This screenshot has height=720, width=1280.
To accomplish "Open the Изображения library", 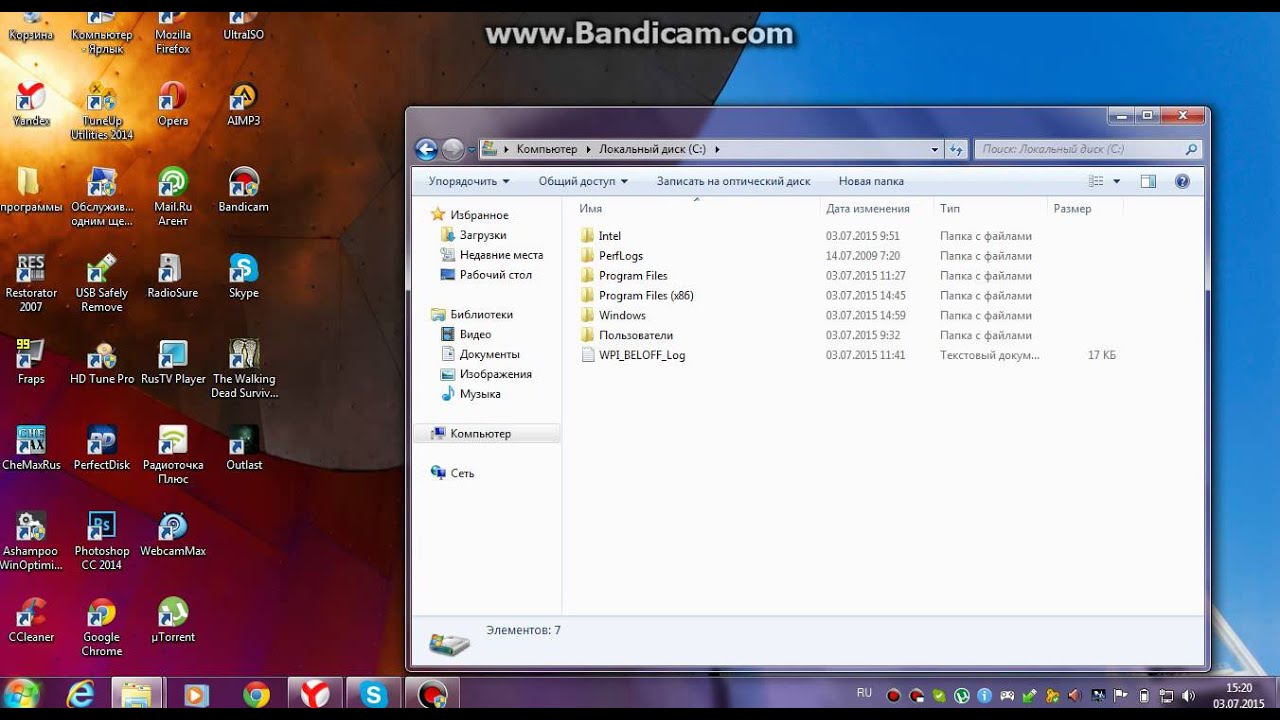I will pyautogui.click(x=486, y=374).
